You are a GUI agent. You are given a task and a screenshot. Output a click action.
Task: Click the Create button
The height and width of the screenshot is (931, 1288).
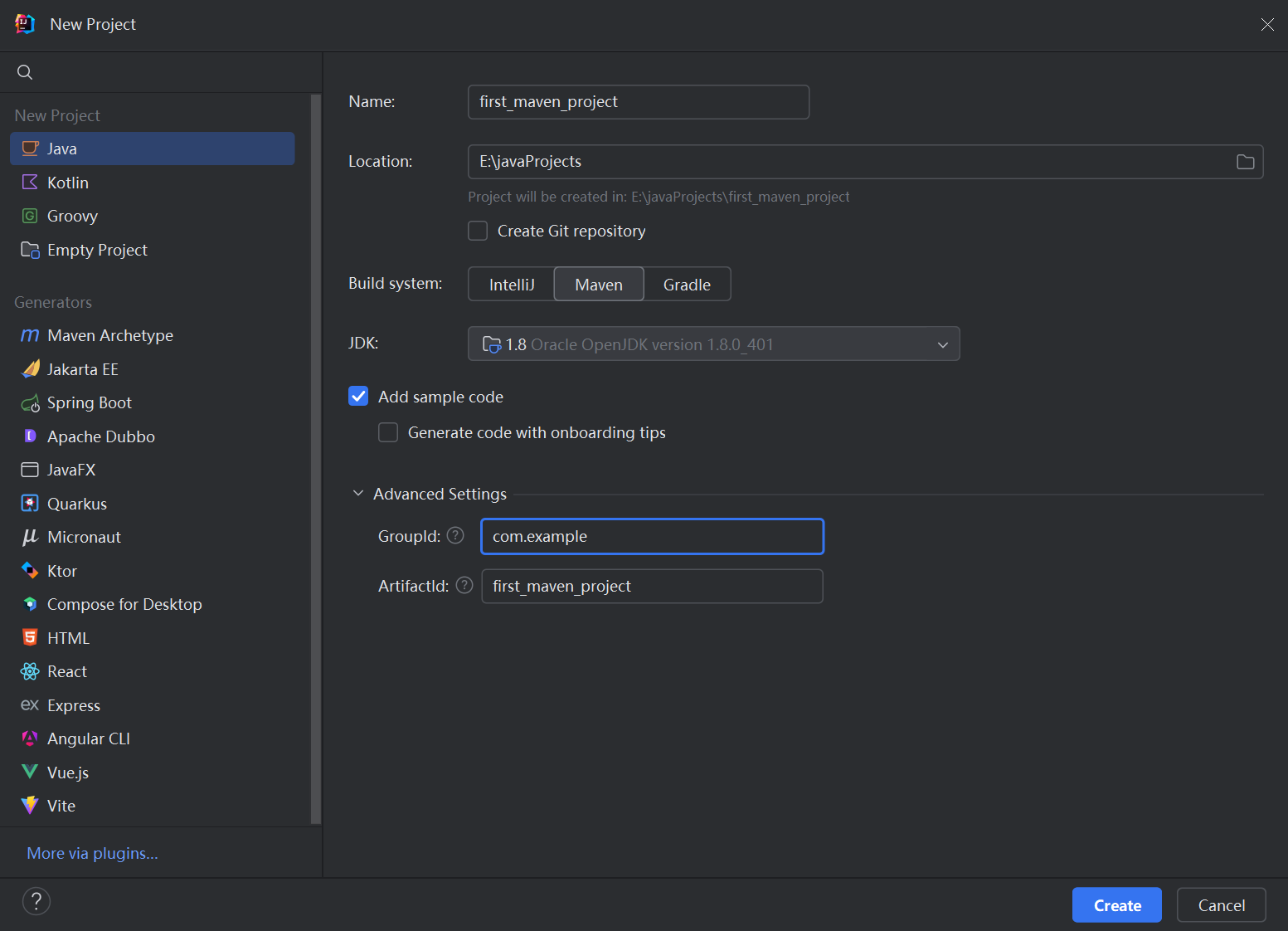(x=1116, y=905)
